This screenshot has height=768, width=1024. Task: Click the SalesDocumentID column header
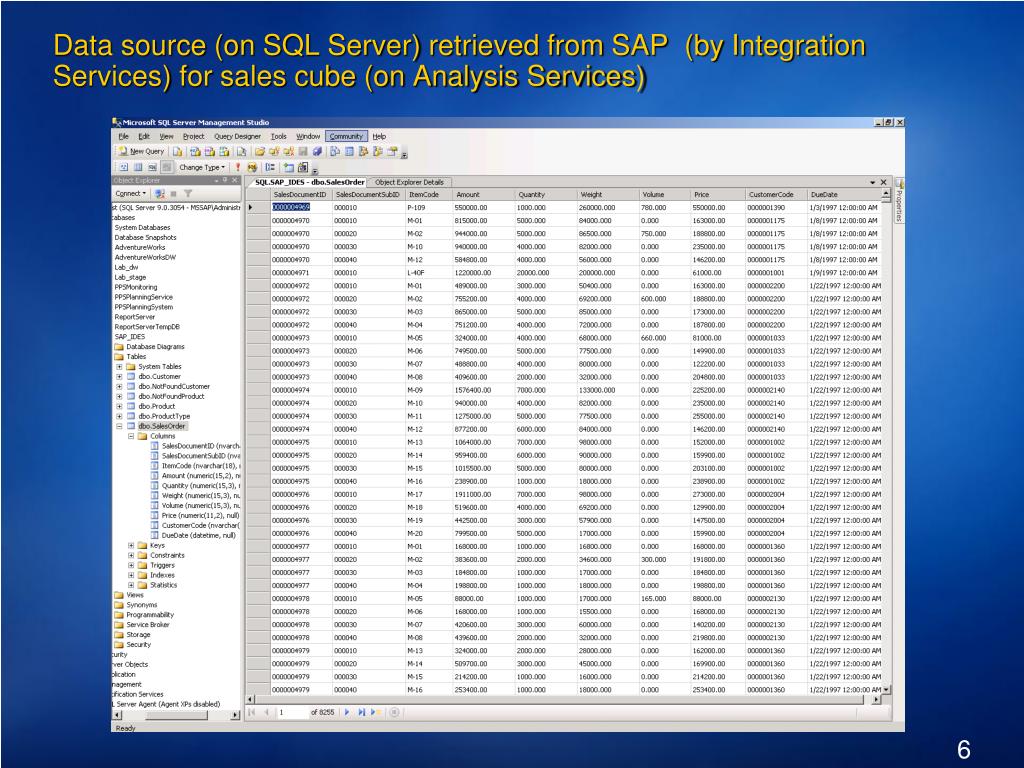[x=301, y=195]
